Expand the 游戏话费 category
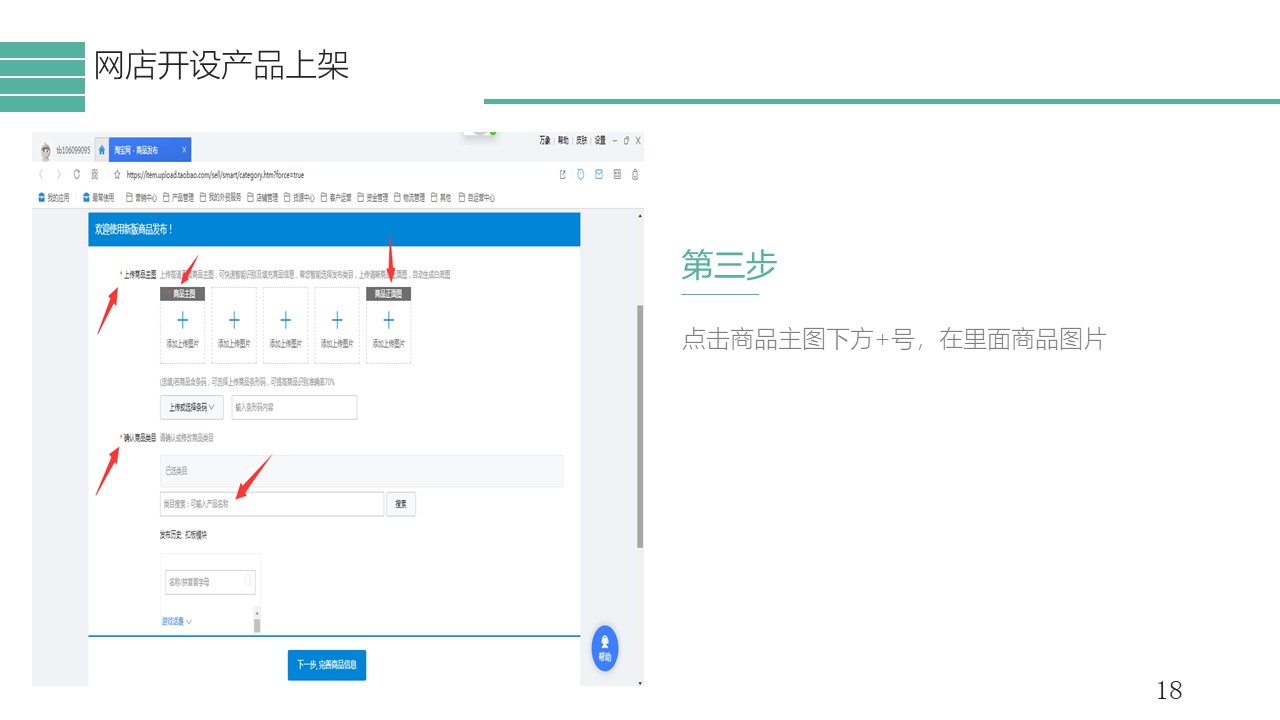The image size is (1280, 720). click(177, 621)
